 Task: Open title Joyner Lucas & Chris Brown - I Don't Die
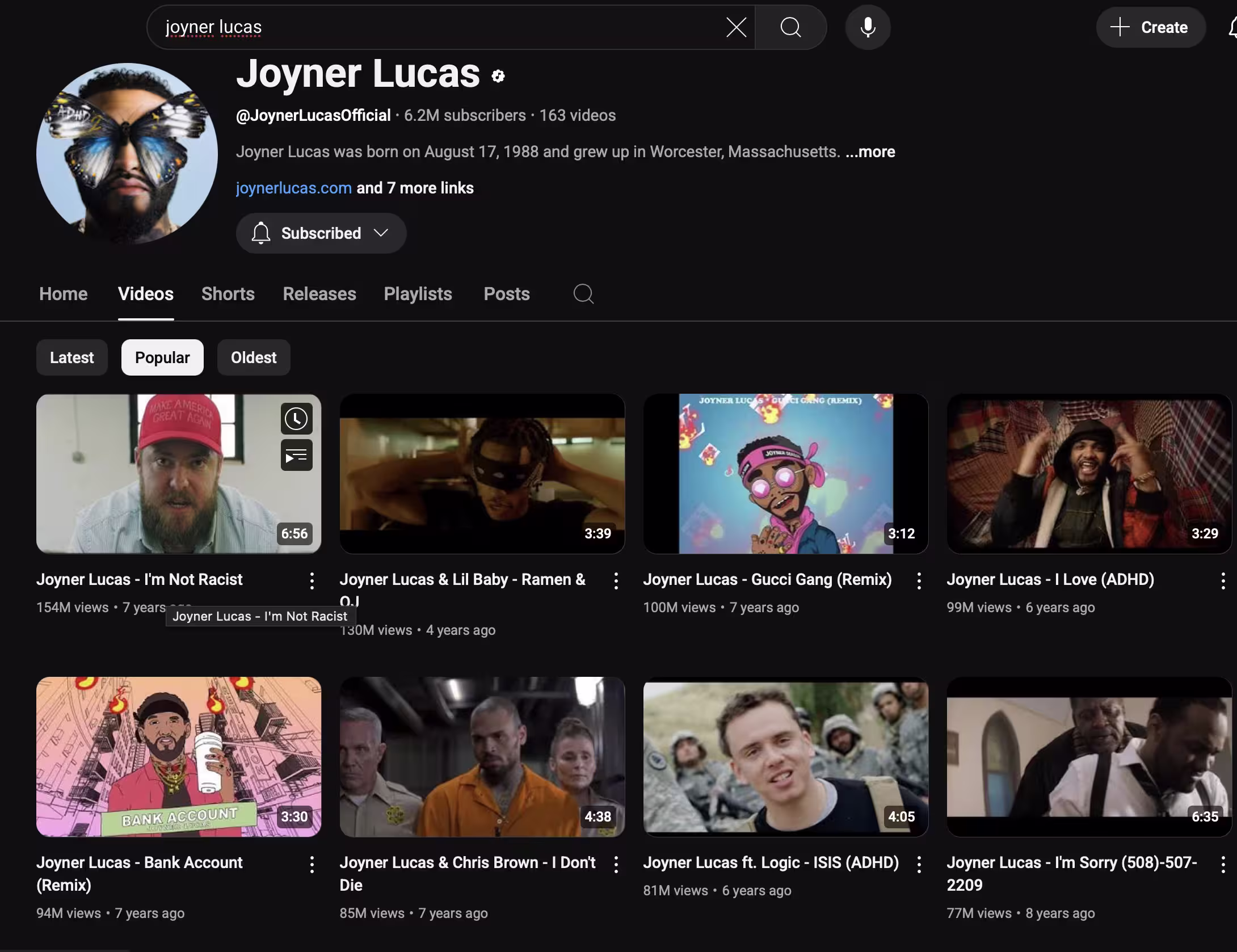(468, 874)
